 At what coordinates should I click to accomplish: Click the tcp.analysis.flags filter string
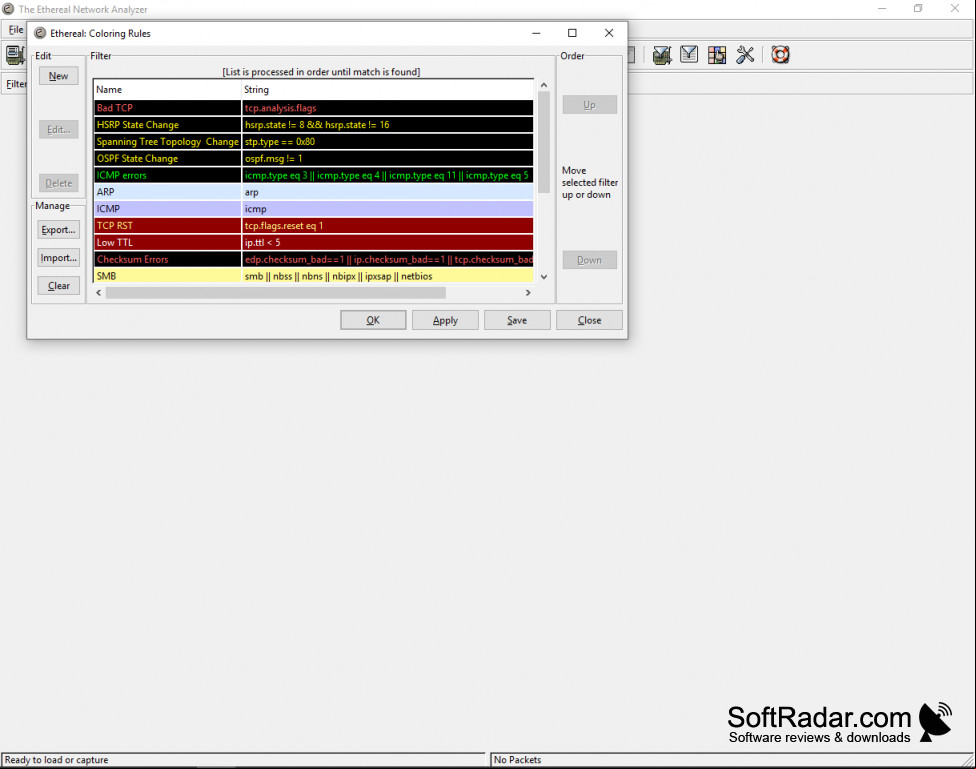[x=280, y=108]
